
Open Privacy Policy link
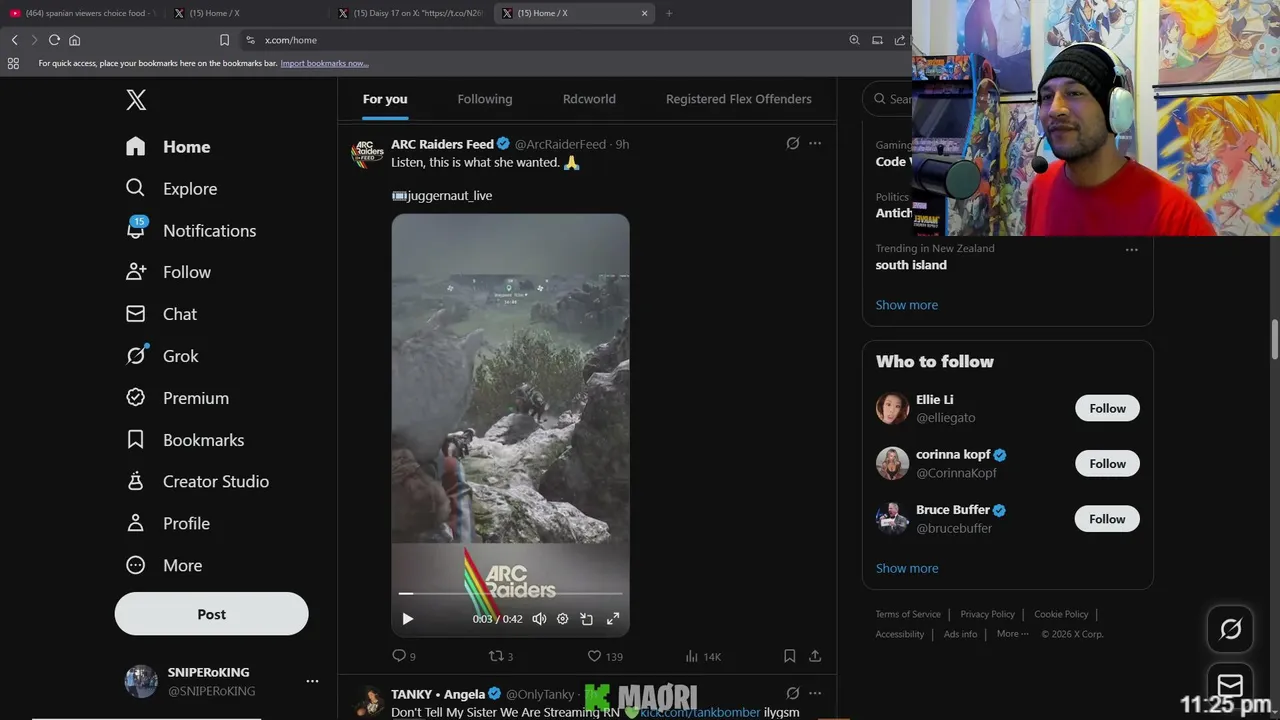point(988,614)
